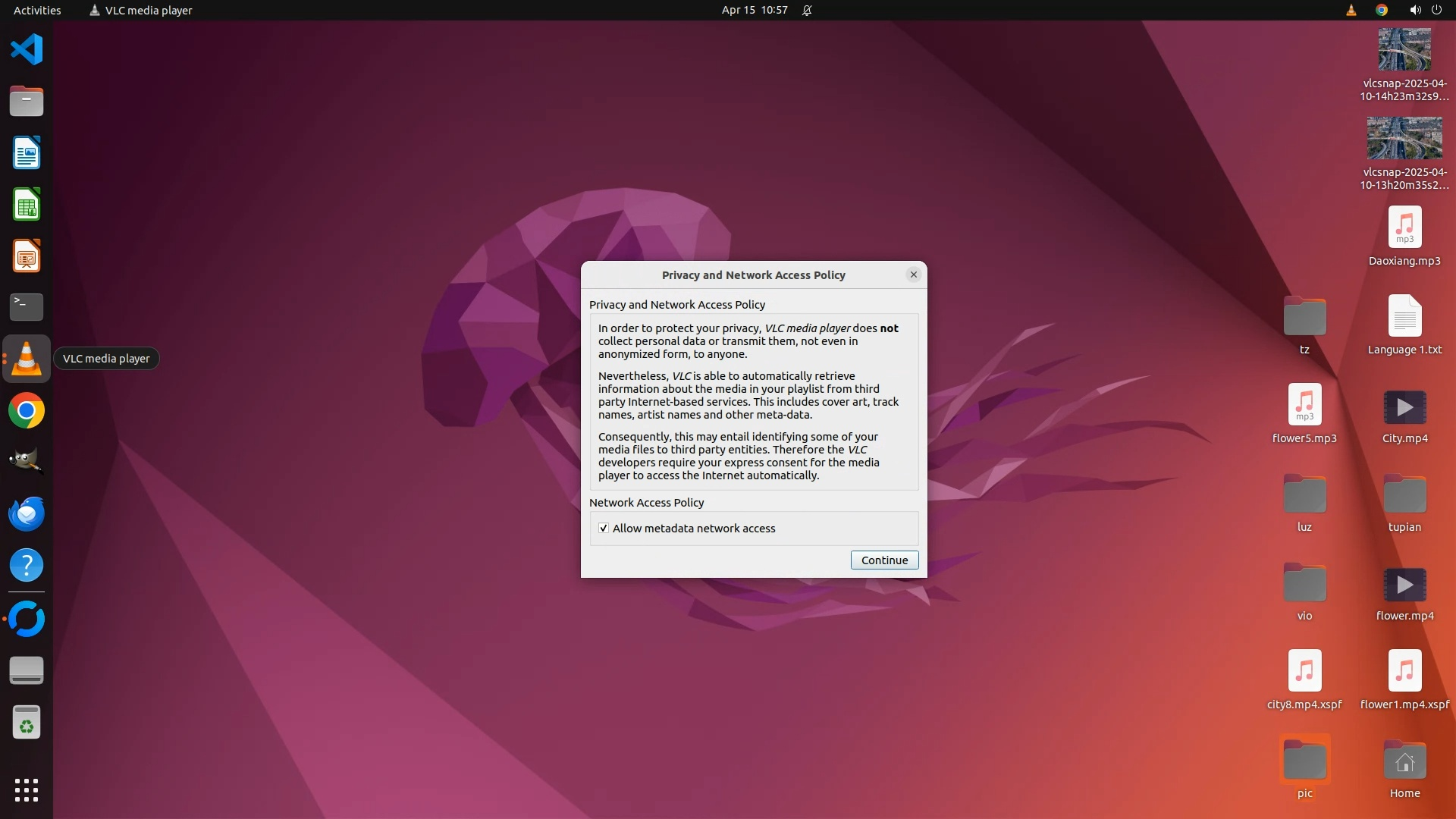Open the Trash icon in dock
The width and height of the screenshot is (1456, 819).
point(27,723)
